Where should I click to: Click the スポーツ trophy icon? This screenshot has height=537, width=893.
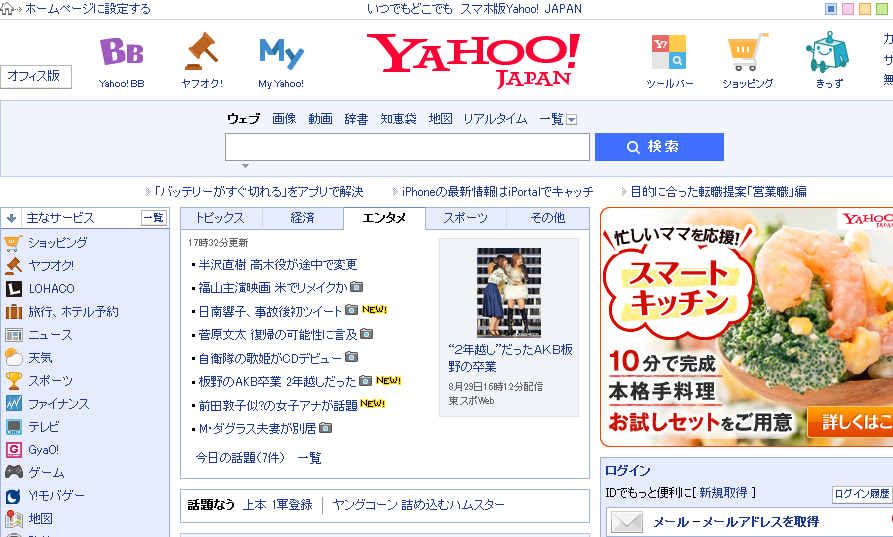[13, 380]
